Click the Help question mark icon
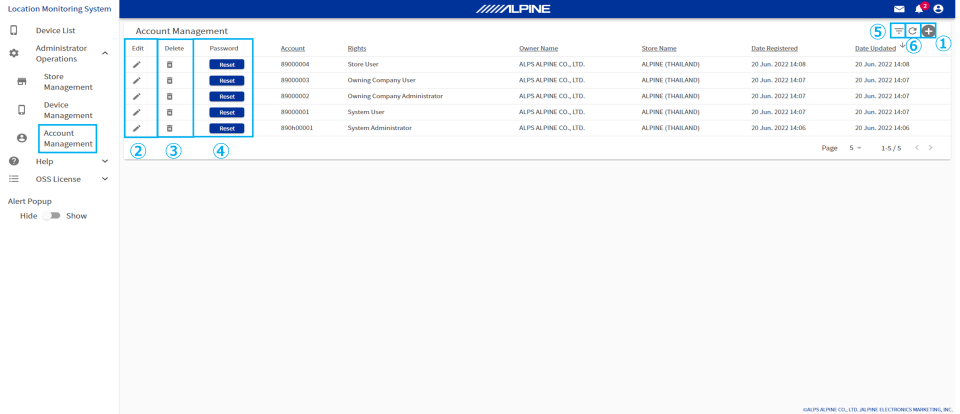This screenshot has width=960, height=414. click(13, 161)
